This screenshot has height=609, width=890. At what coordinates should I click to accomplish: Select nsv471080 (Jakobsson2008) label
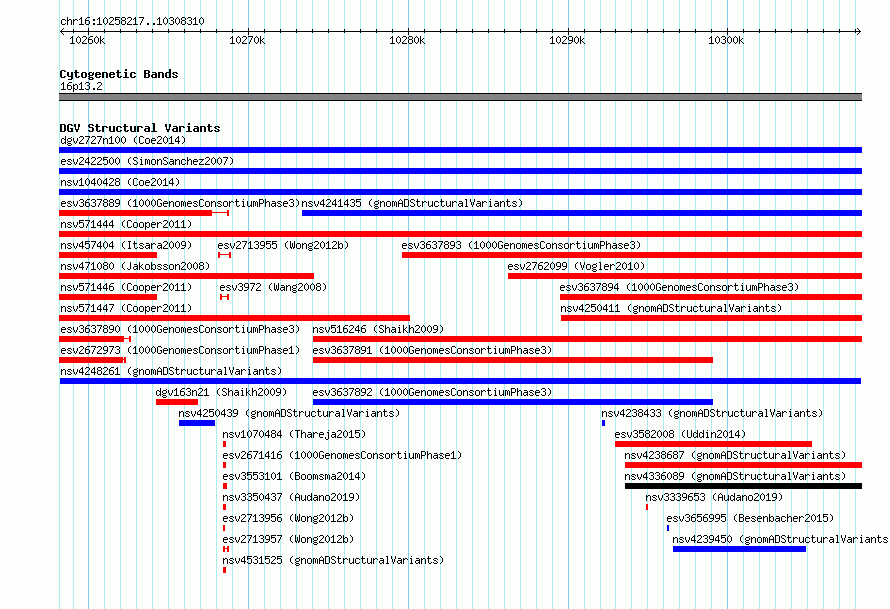tap(135, 266)
